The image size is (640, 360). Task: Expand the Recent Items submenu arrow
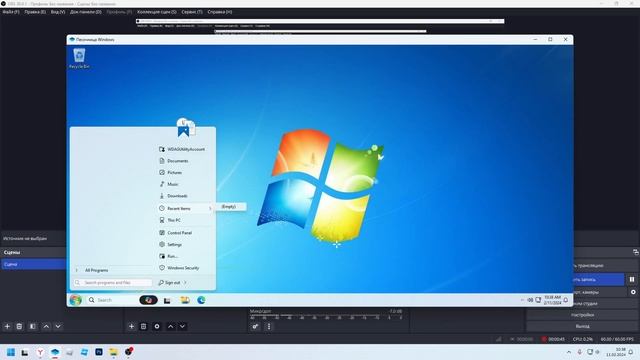pos(210,209)
